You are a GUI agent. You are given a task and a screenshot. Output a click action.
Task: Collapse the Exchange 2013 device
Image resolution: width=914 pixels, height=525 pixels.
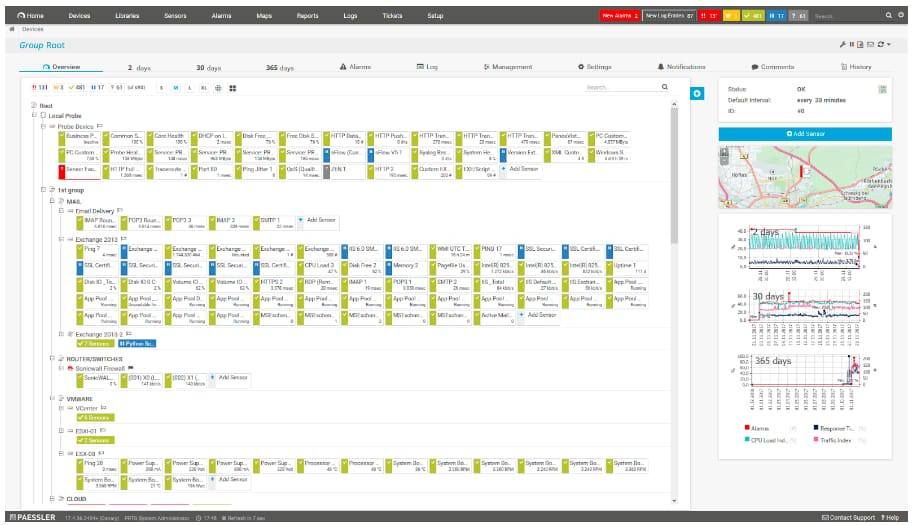(x=61, y=239)
